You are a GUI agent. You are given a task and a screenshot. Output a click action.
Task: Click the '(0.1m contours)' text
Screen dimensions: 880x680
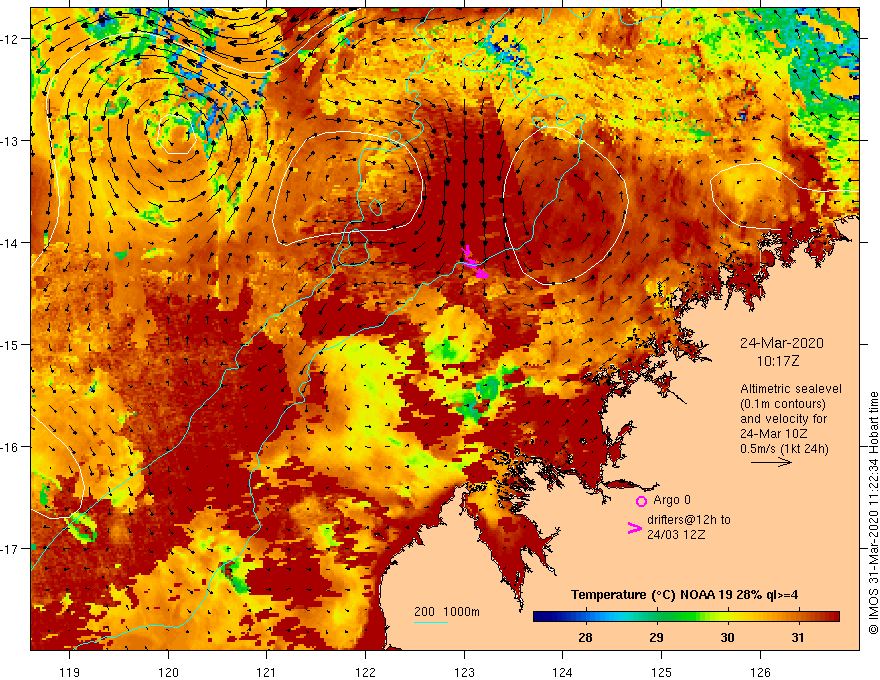[783, 404]
